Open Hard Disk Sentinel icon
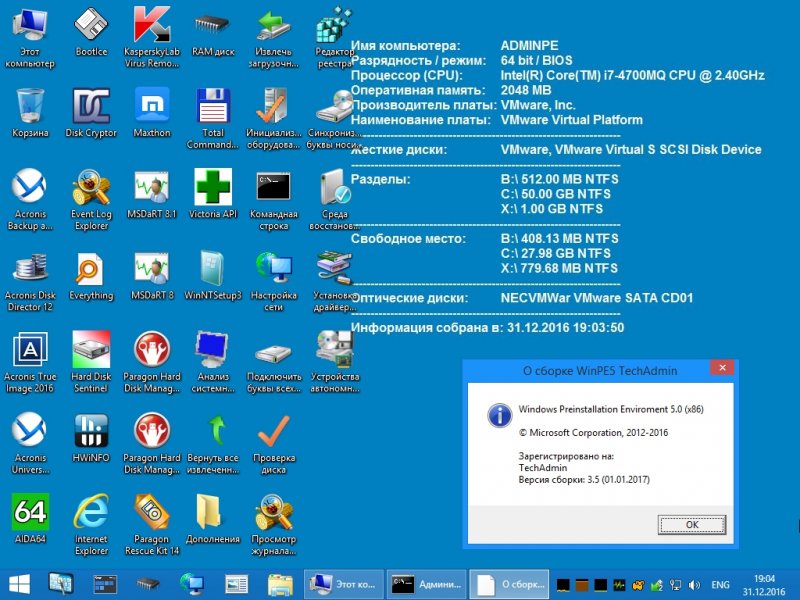This screenshot has height=600, width=800. [x=91, y=362]
